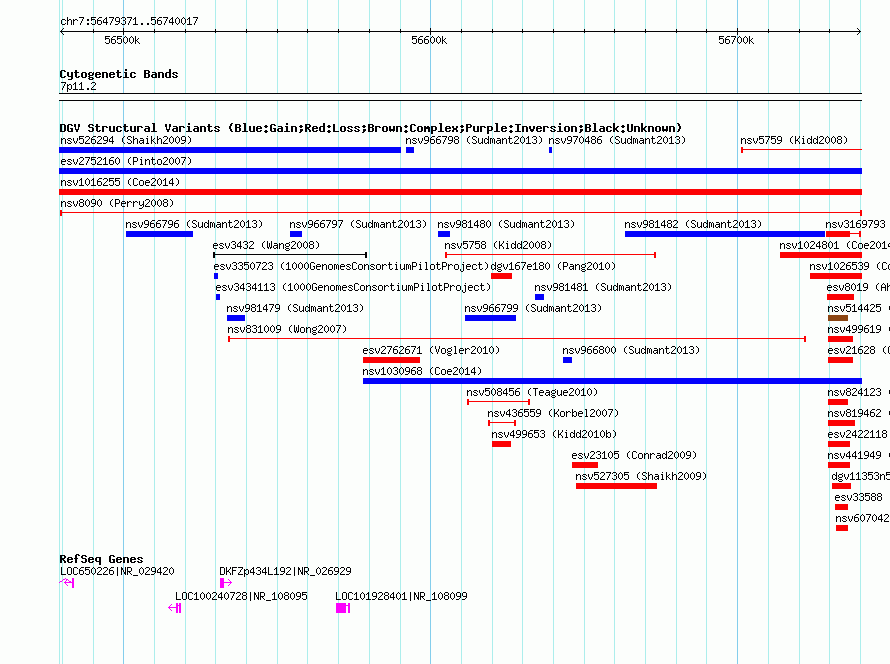The height and width of the screenshot is (664, 890).
Task: Open the esv2422118 variant label
Action: tap(857, 434)
